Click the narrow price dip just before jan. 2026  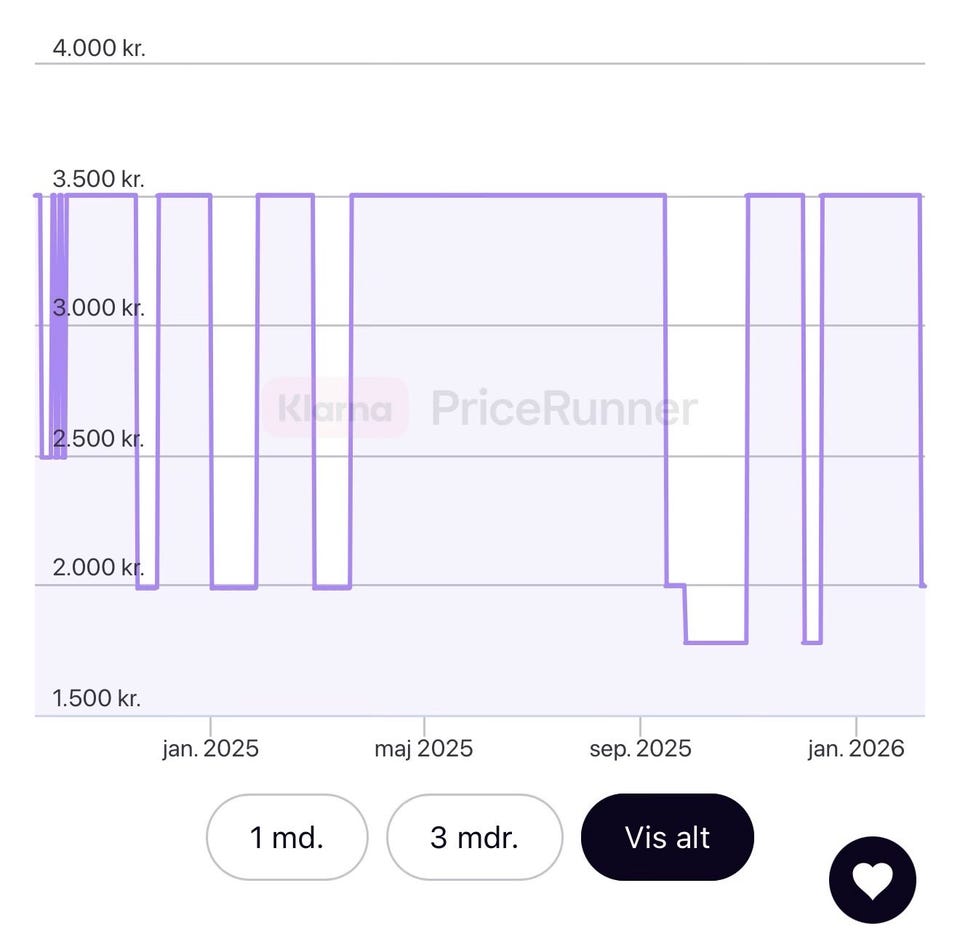pos(812,641)
